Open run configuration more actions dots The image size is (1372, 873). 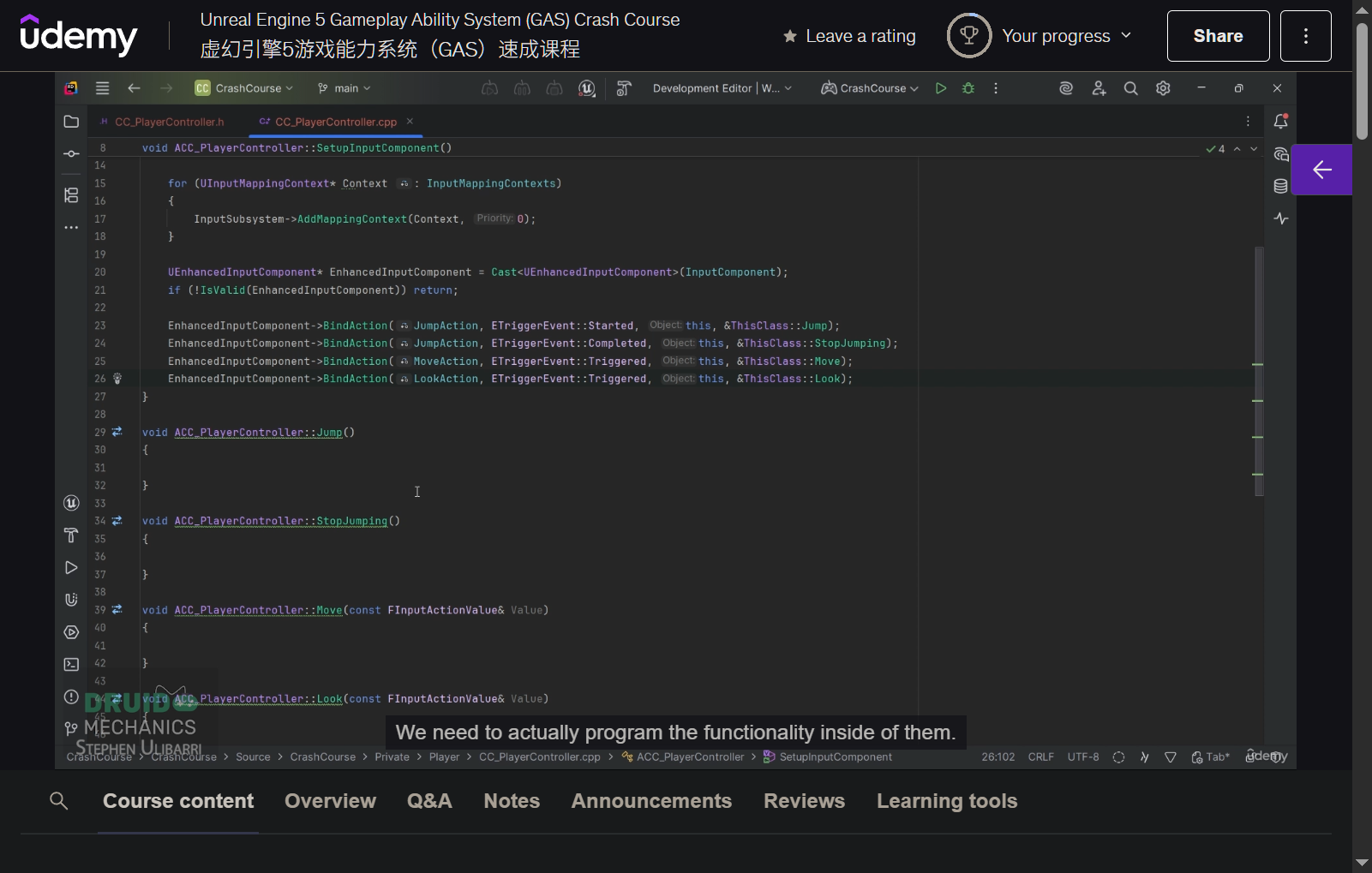pos(996,88)
